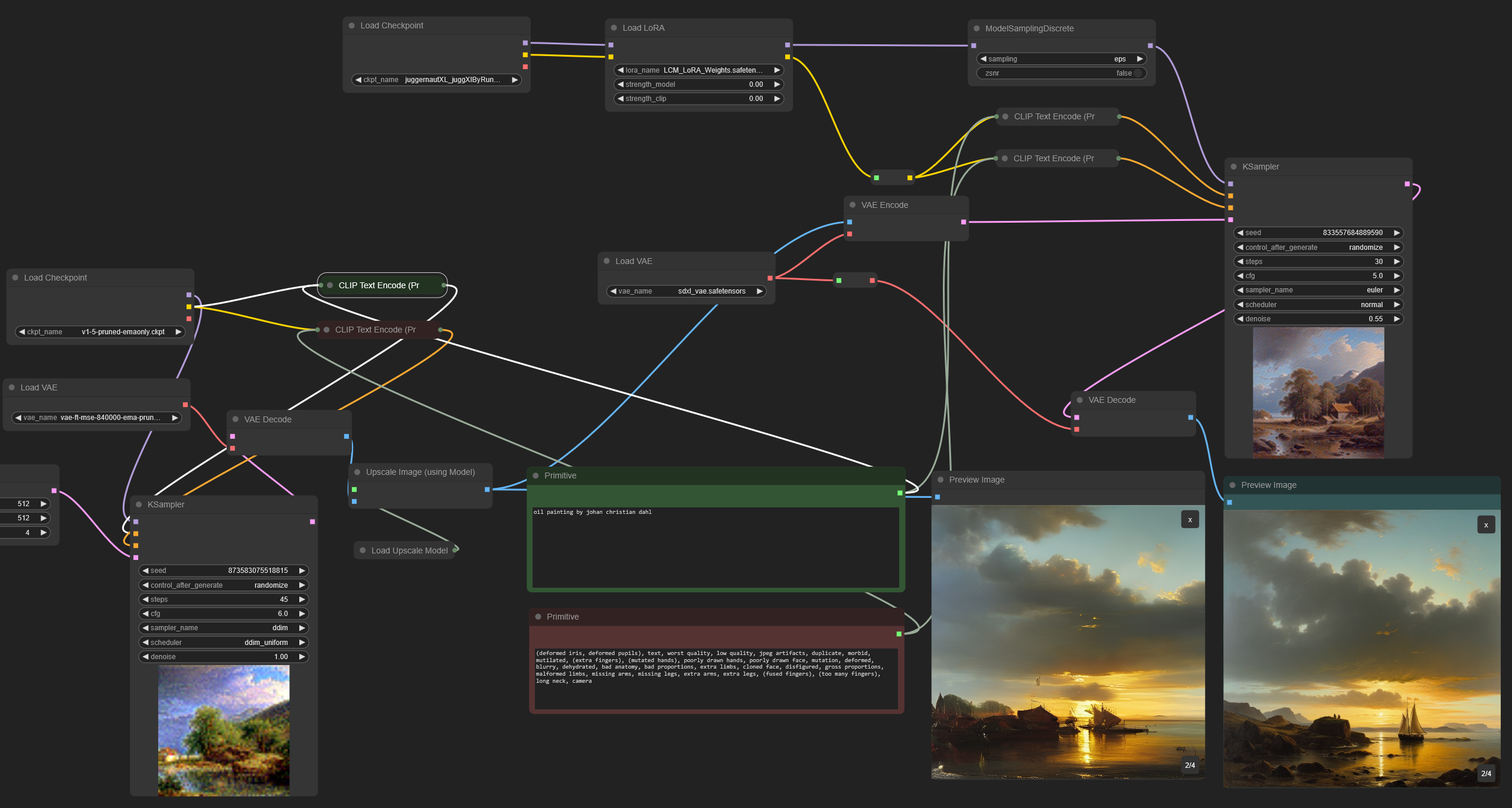Open the sampling eps selector
The height and width of the screenshot is (808, 1512).
coord(1062,59)
